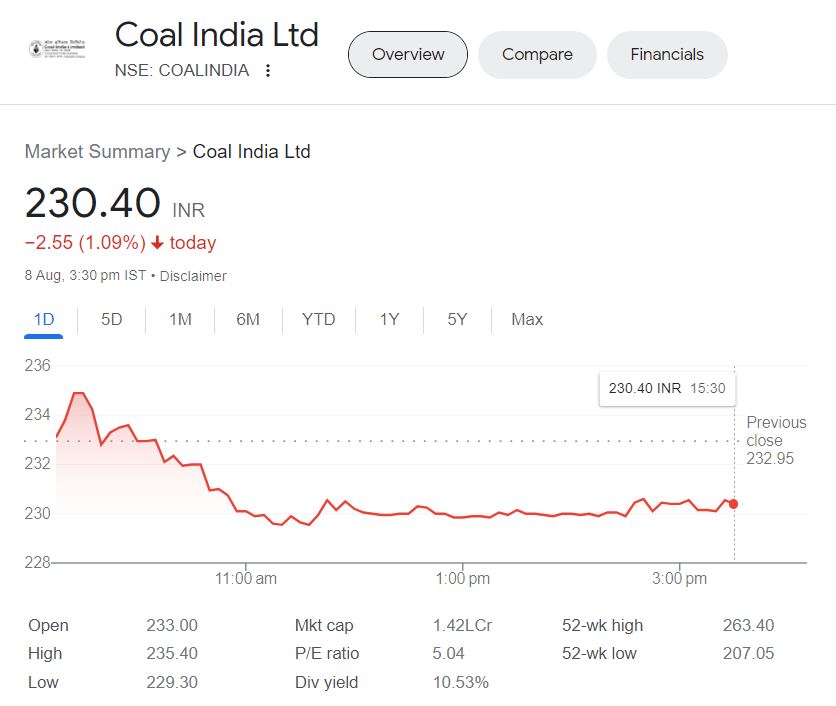The image size is (836, 706).
Task: Switch chart to 5D range
Action: point(112,320)
